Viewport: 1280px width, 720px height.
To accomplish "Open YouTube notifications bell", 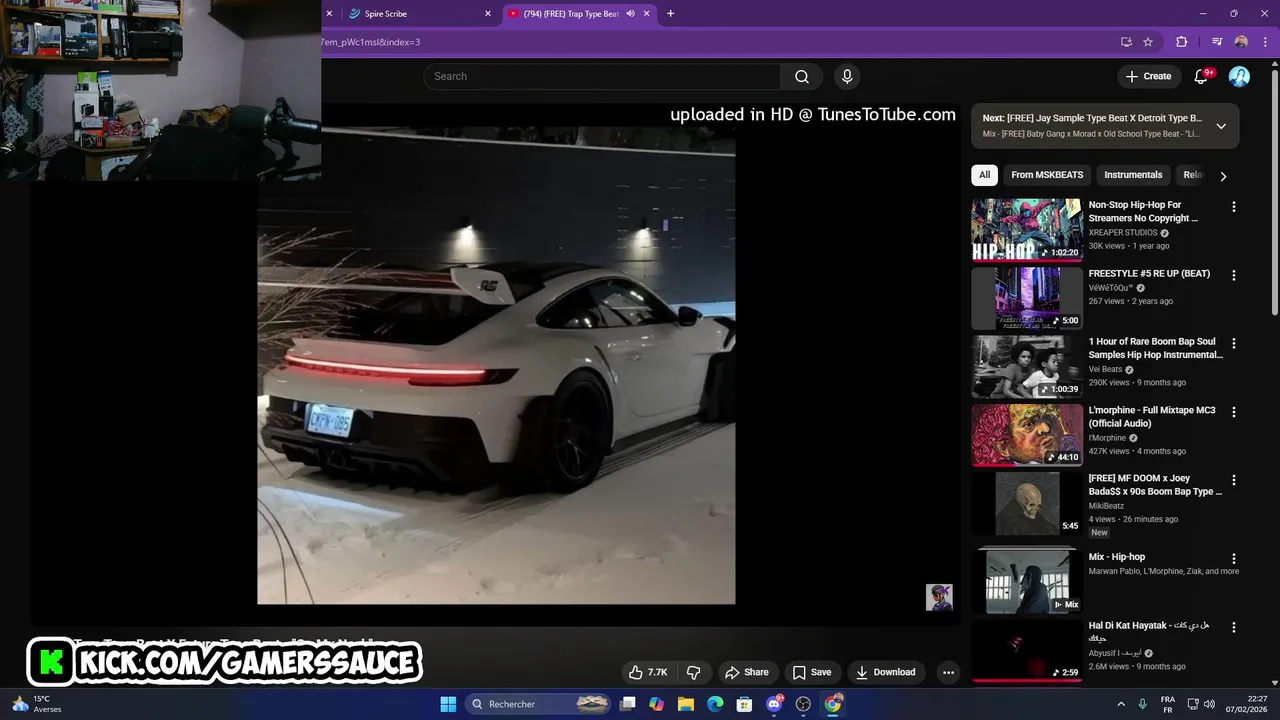I will (1202, 77).
